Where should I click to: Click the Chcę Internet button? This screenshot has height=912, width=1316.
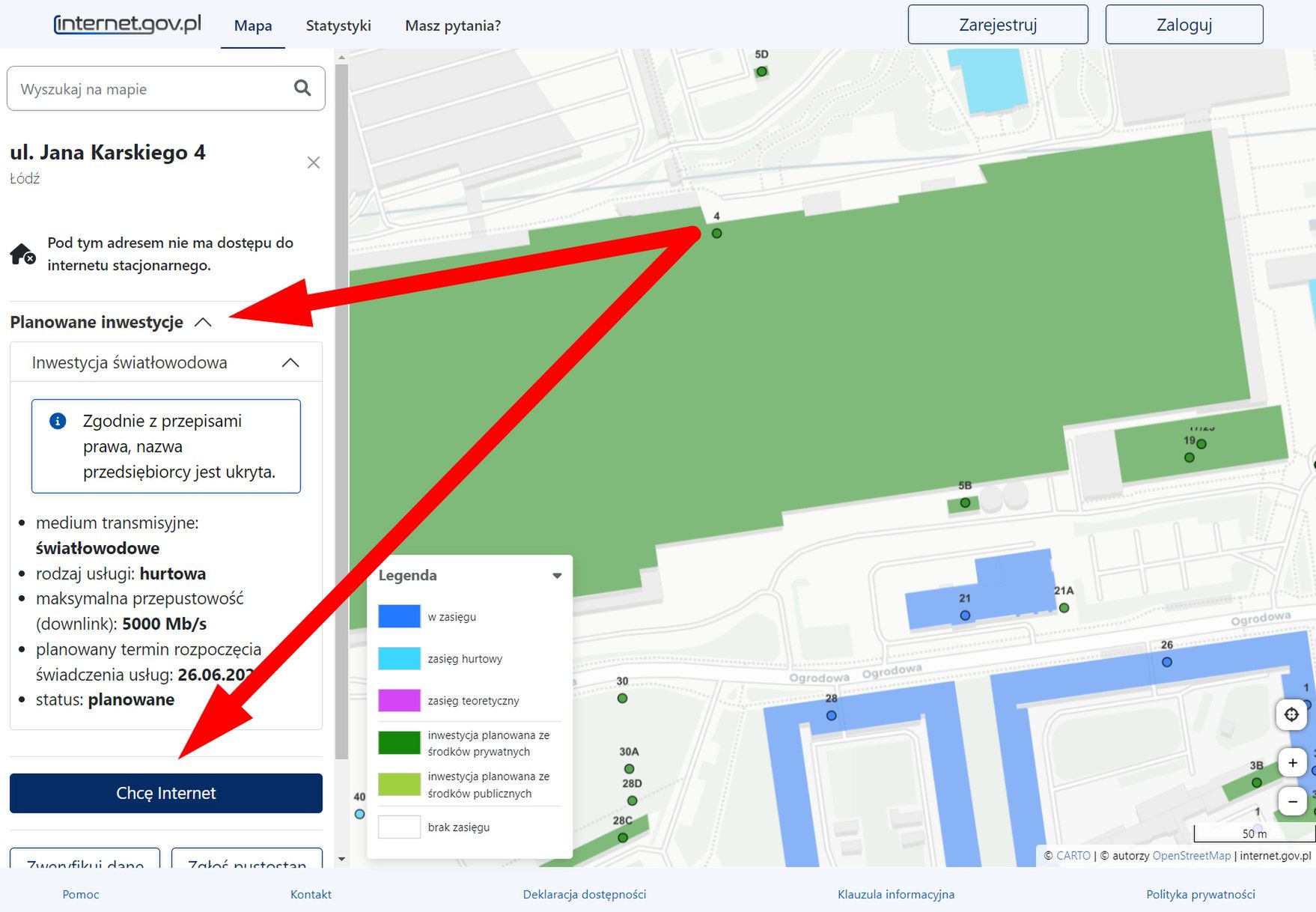(x=165, y=793)
